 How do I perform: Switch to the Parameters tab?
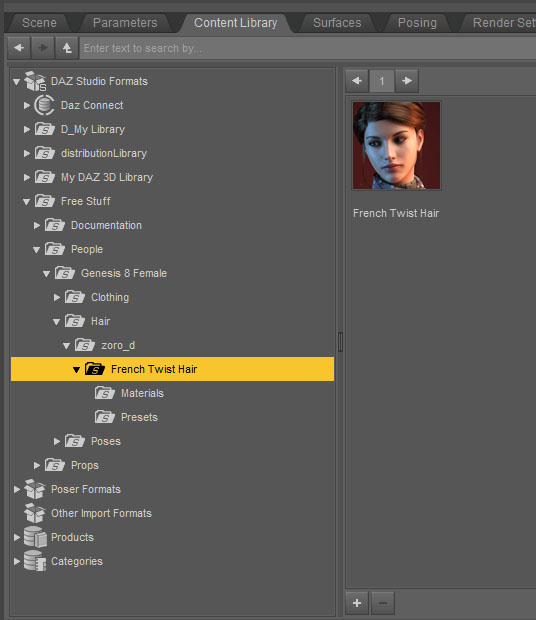point(125,23)
